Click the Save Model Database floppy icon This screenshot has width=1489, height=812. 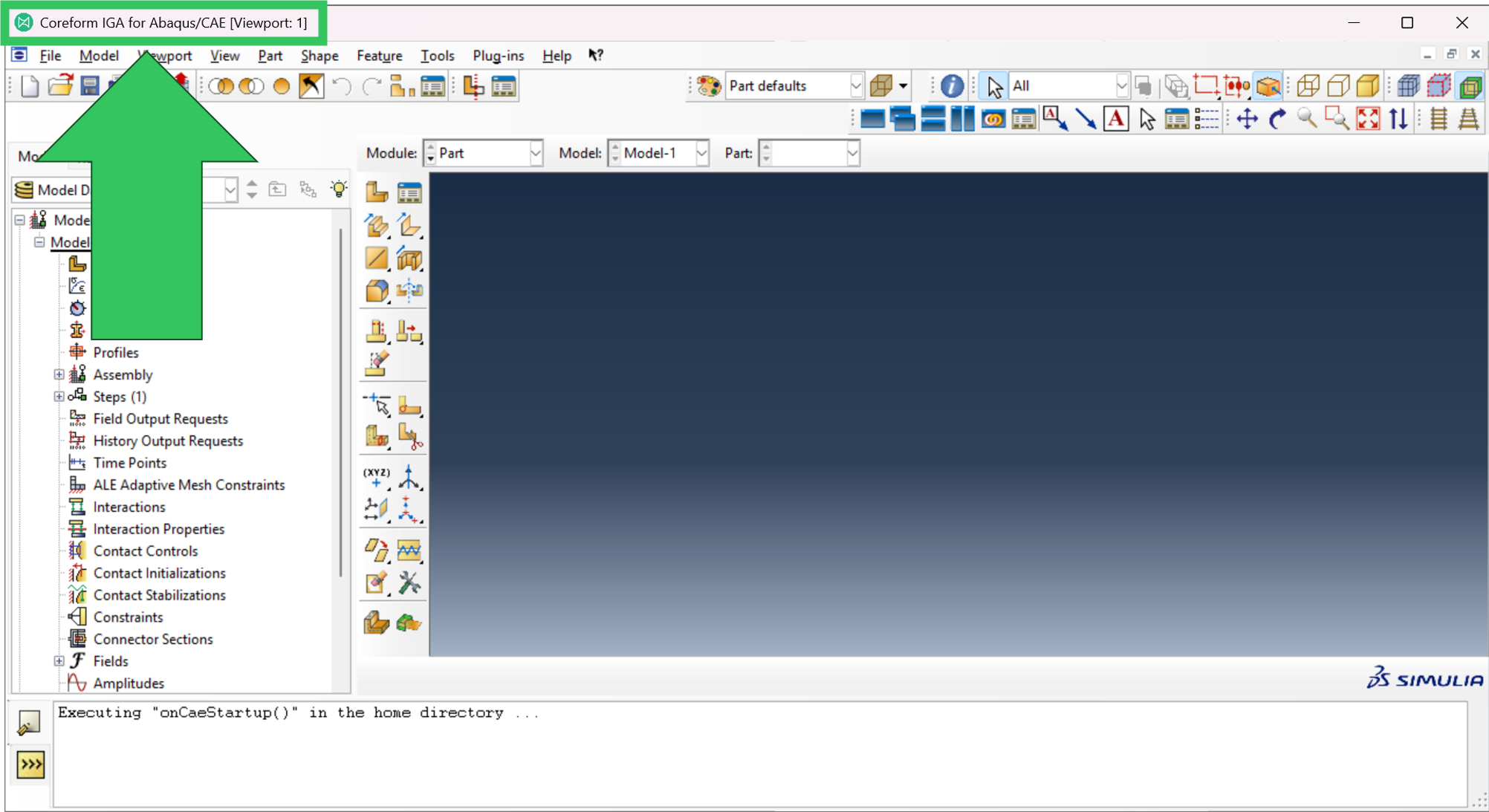[90, 86]
